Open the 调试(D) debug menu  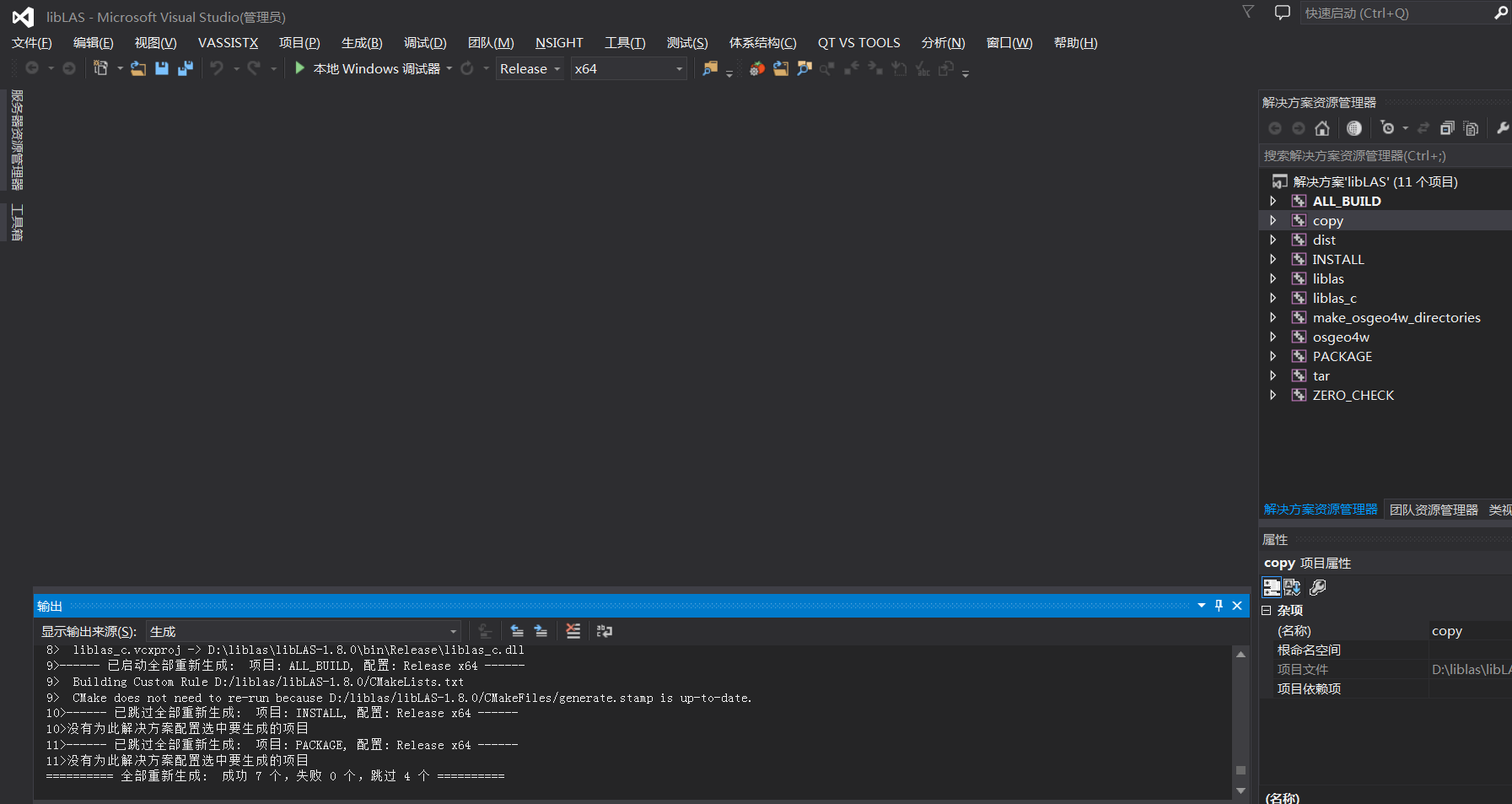(x=425, y=43)
